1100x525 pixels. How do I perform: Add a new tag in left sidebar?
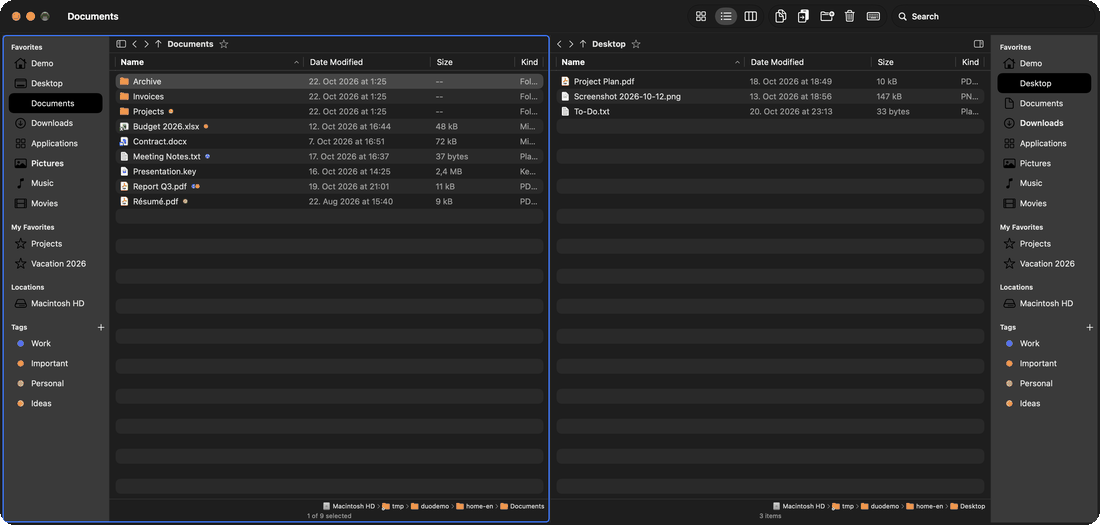100,328
